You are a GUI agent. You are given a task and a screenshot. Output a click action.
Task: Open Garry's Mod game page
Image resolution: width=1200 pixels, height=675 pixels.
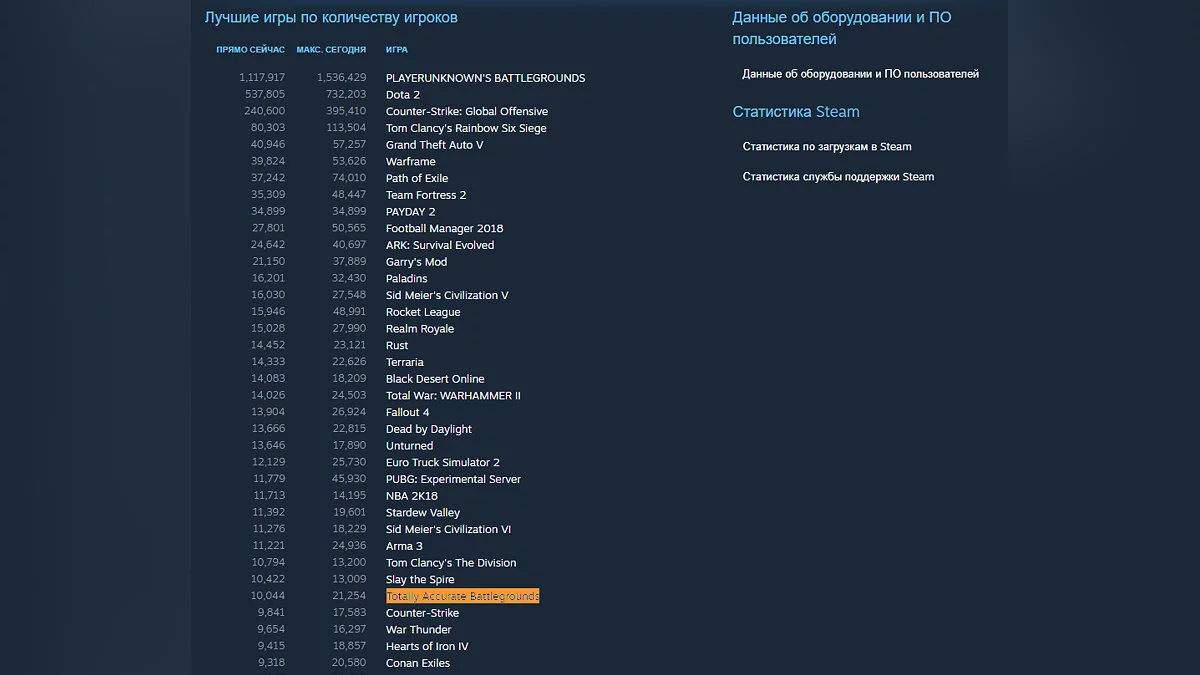click(416, 262)
